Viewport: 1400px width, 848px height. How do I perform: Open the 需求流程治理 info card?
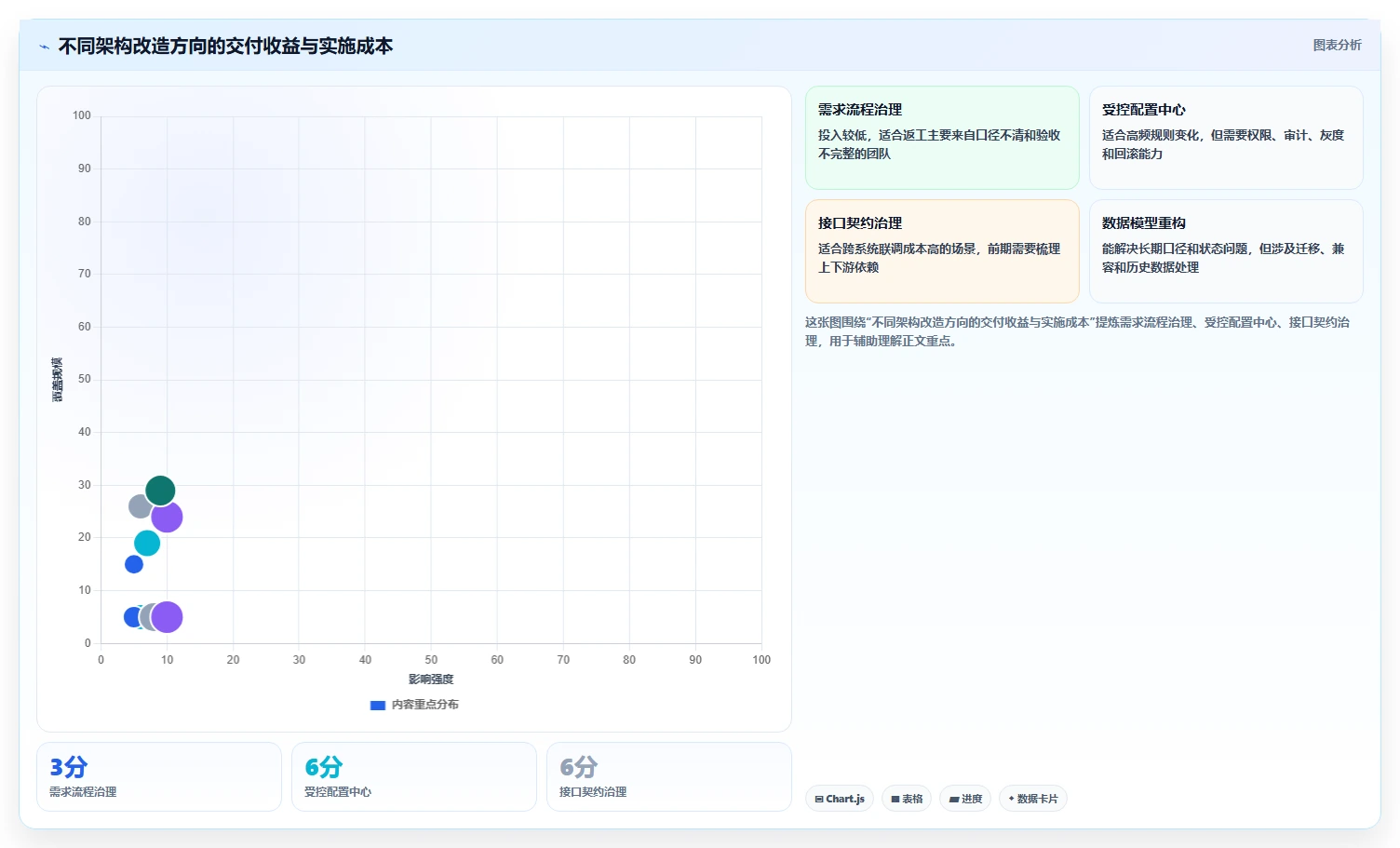pos(942,138)
